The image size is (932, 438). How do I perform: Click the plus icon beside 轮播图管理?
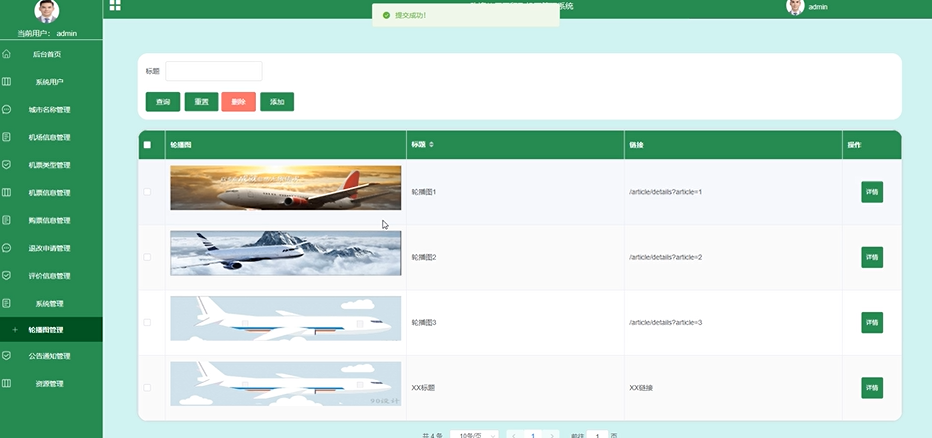point(15,330)
